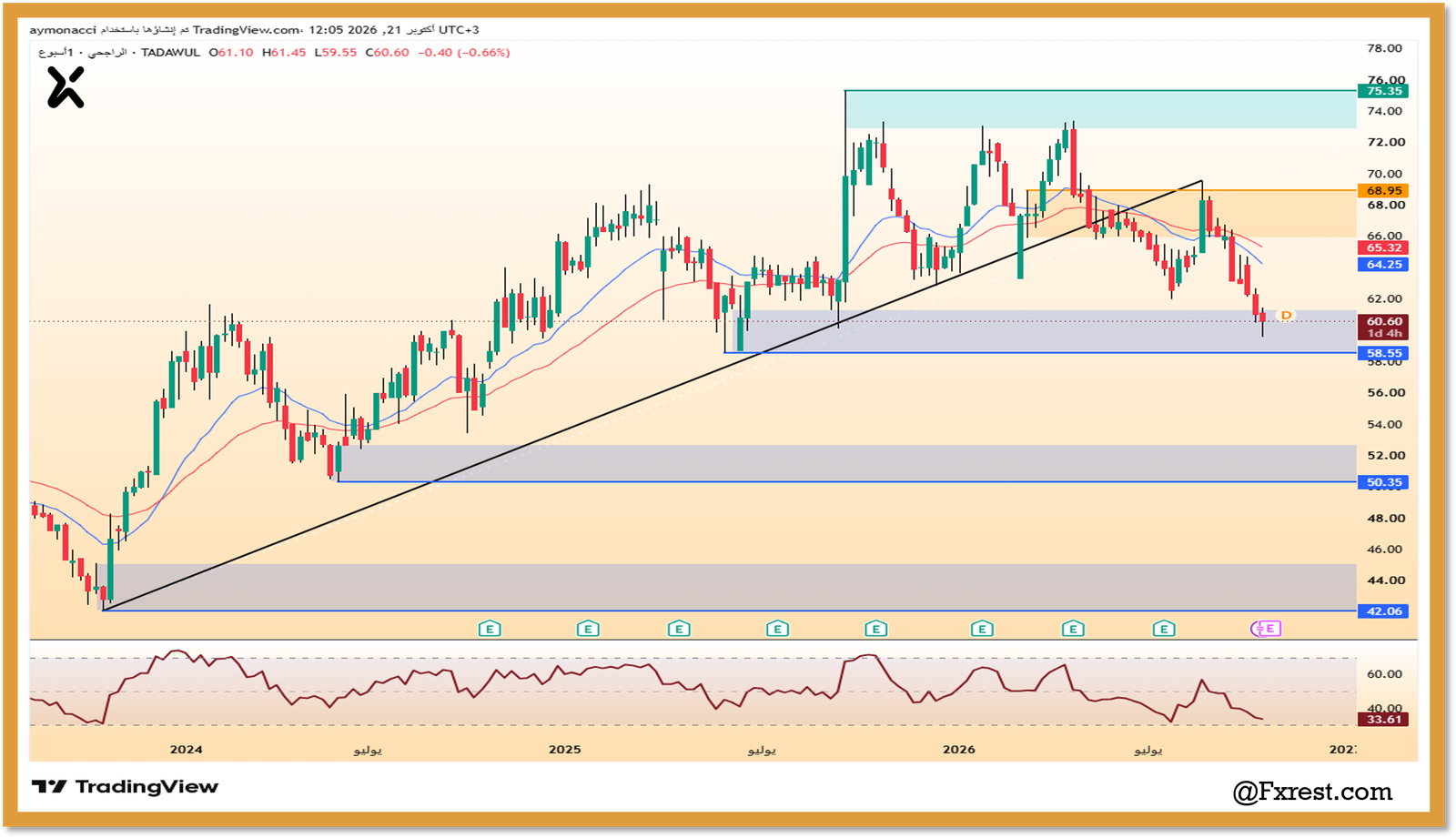Click the open value O61.10
Image resolution: width=1456 pixels, height=838 pixels.
232,53
